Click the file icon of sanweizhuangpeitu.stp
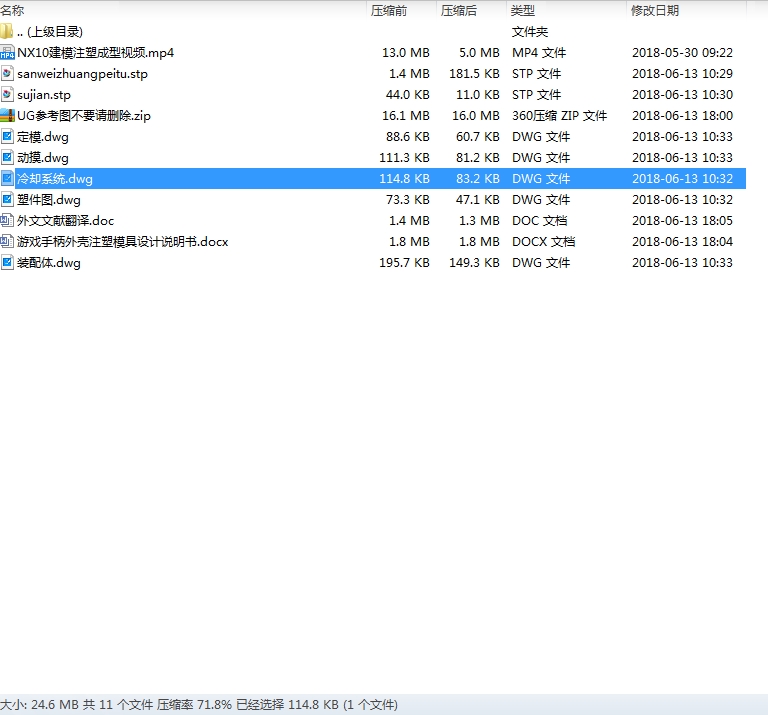The height and width of the screenshot is (715, 768). pyautogui.click(x=7, y=73)
